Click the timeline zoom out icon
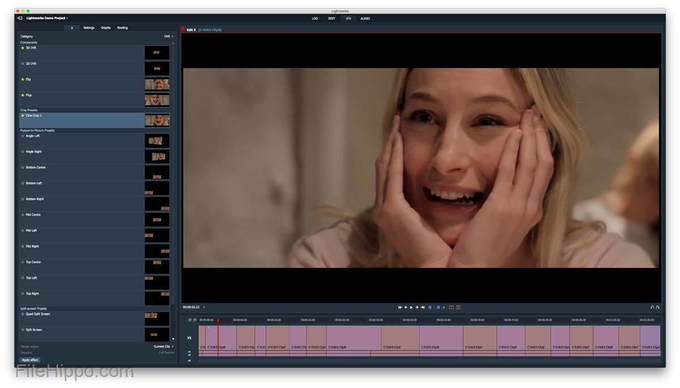 [x=195, y=320]
